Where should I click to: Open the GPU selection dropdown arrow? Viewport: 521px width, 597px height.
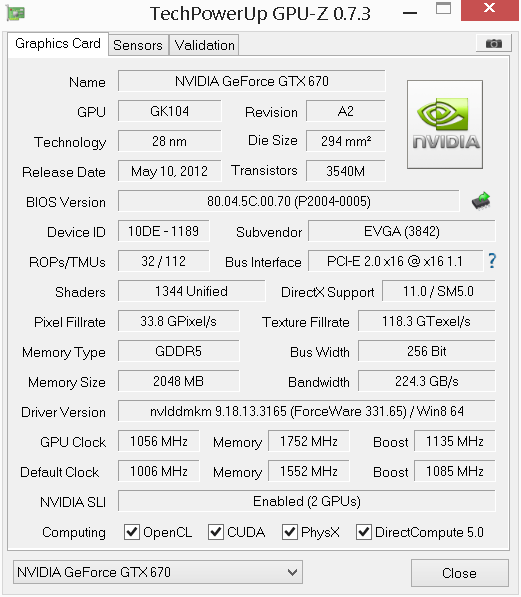pos(292,572)
